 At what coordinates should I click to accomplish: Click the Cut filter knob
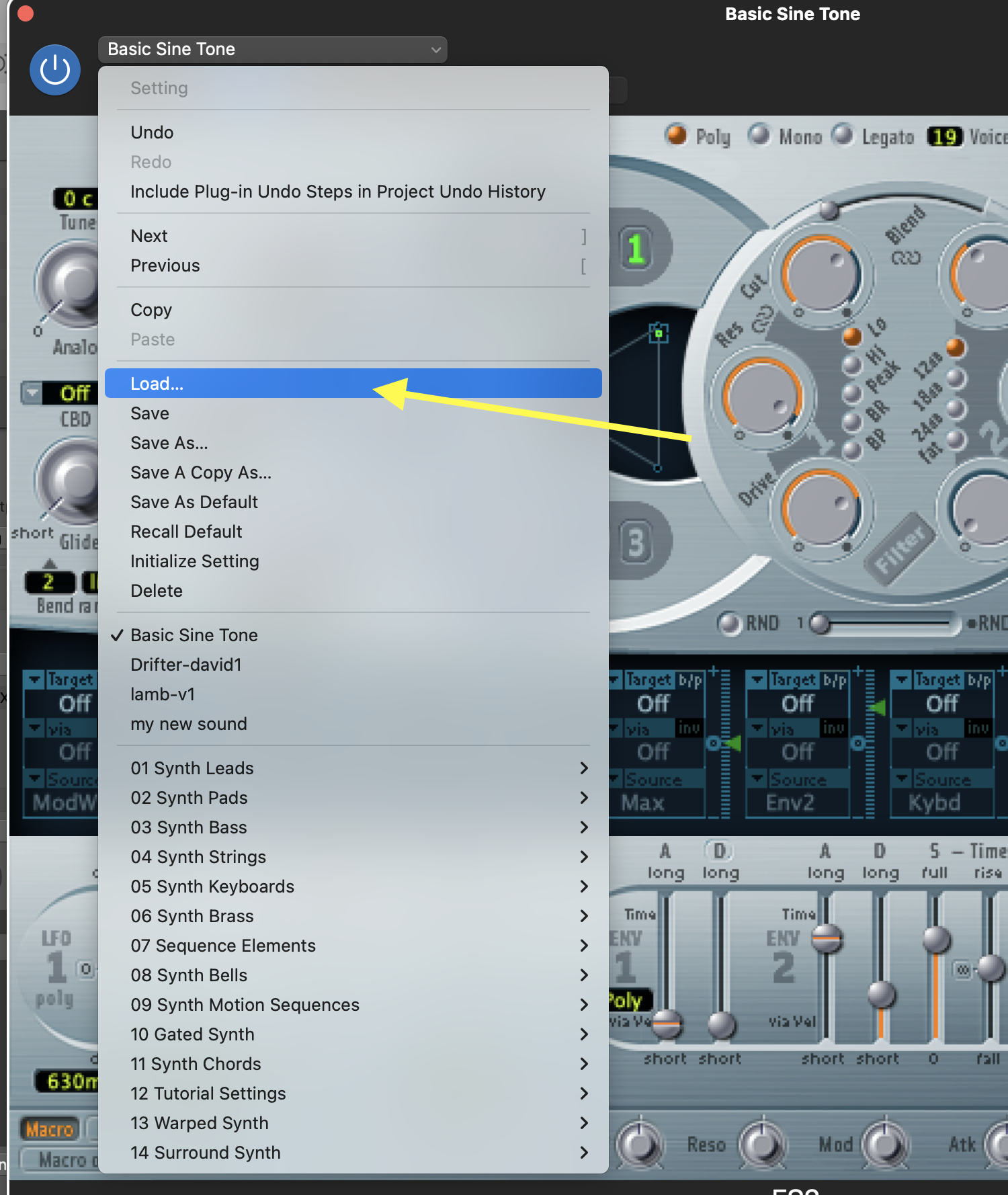(x=821, y=275)
